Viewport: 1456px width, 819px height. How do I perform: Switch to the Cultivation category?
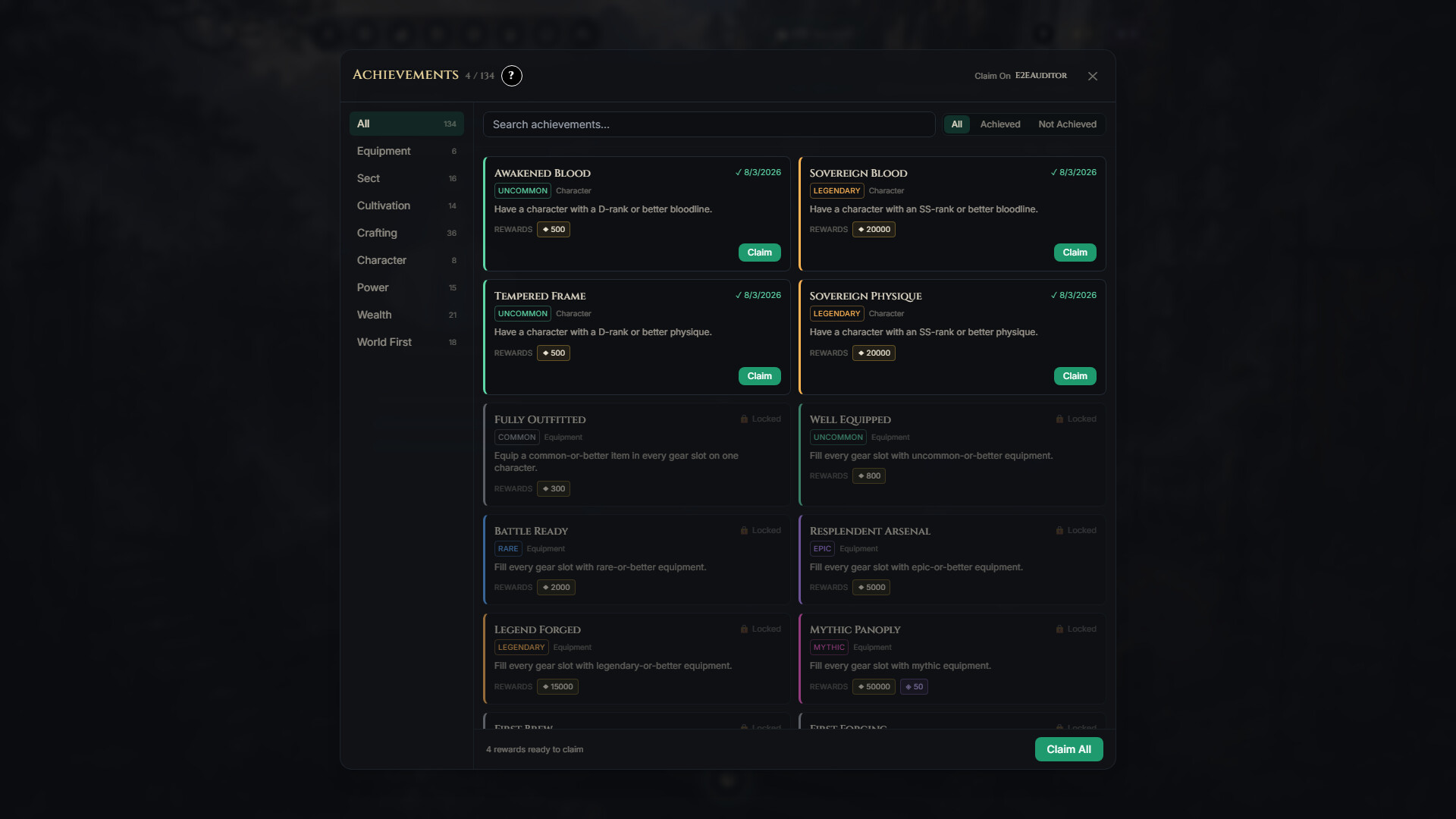[406, 206]
